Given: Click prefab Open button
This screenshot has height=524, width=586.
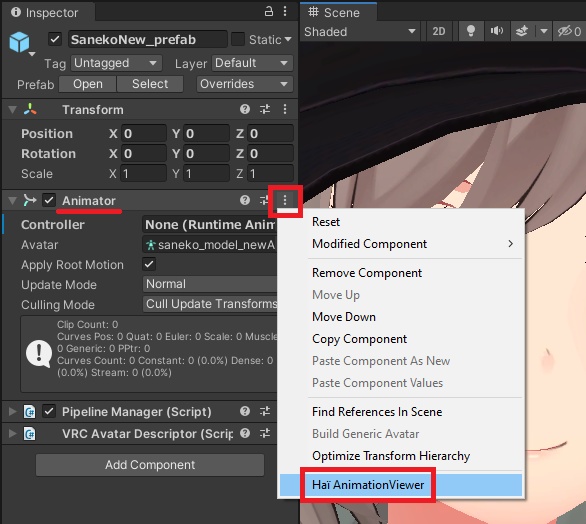Looking at the screenshot, I should [x=88, y=84].
